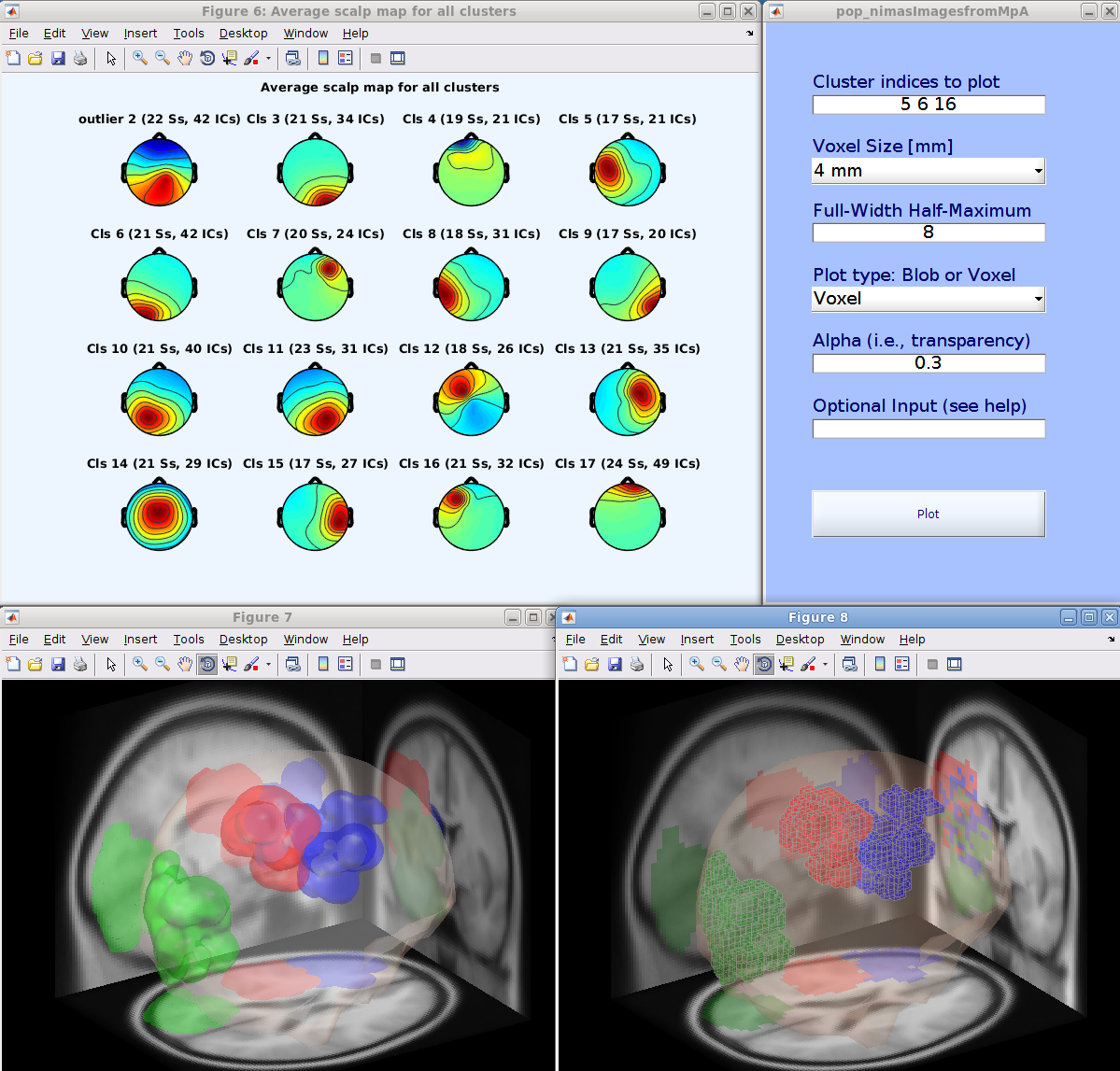Screen dimensions: 1120x1071
Task: Click New Figure icon in Figure 6 toolbar
Action: (x=13, y=58)
